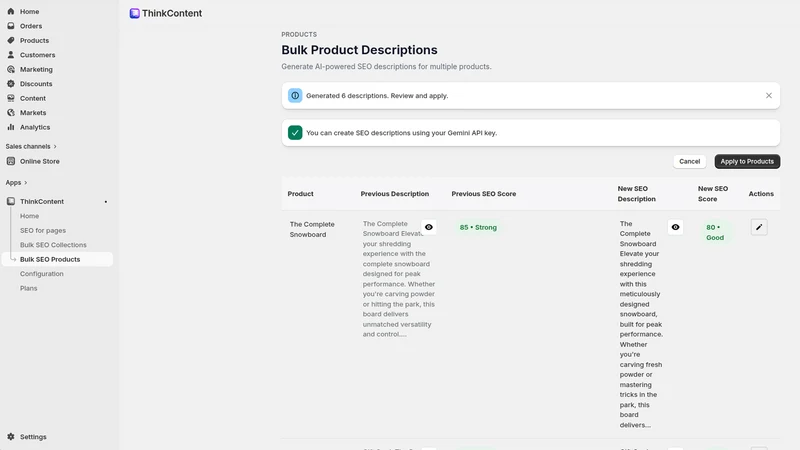Click the Settings gear icon
Screen dimensions: 800x450
pos(11,437)
